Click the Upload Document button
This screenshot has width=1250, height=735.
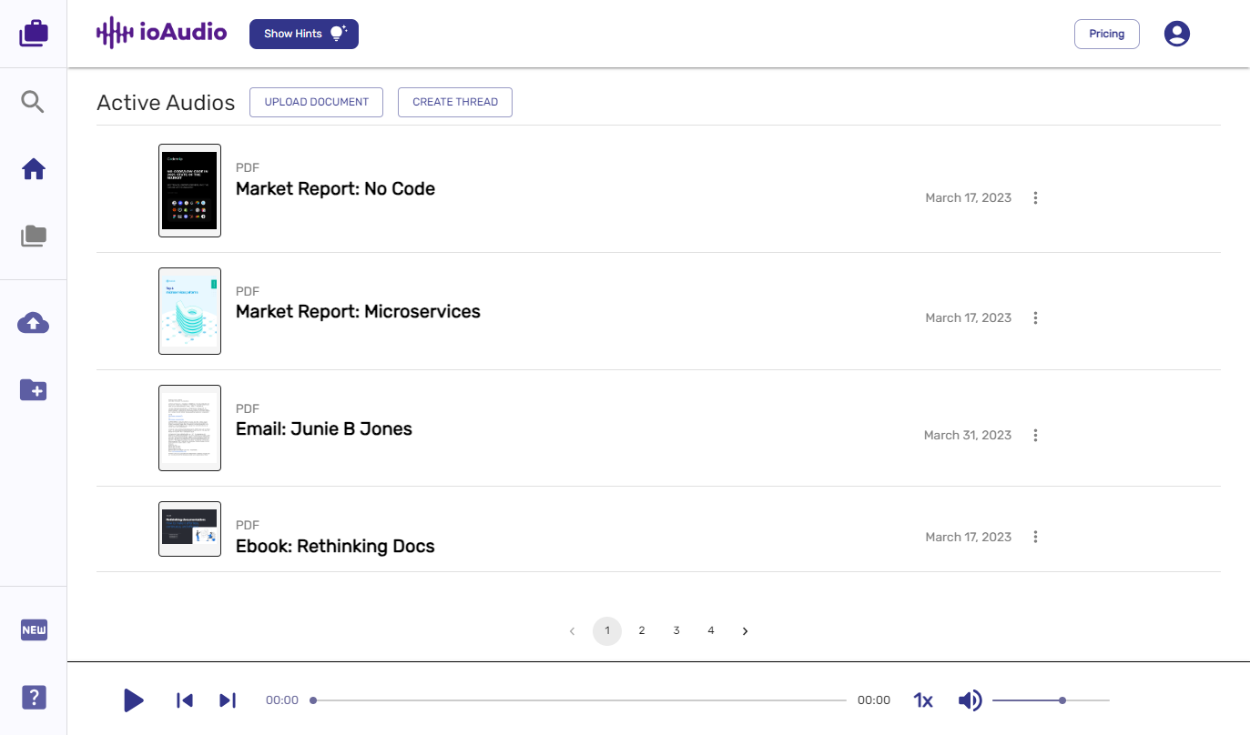tap(316, 102)
